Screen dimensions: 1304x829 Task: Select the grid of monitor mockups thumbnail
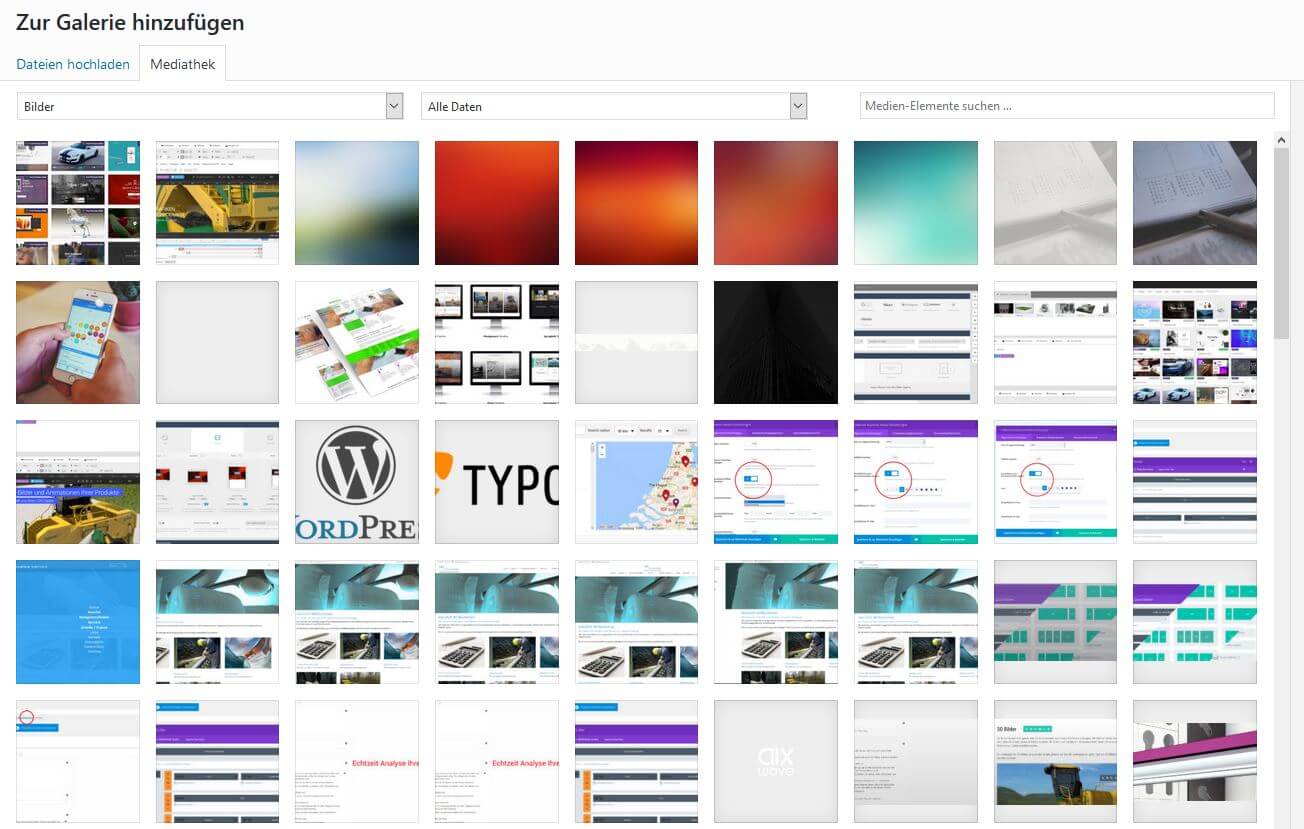(x=497, y=342)
